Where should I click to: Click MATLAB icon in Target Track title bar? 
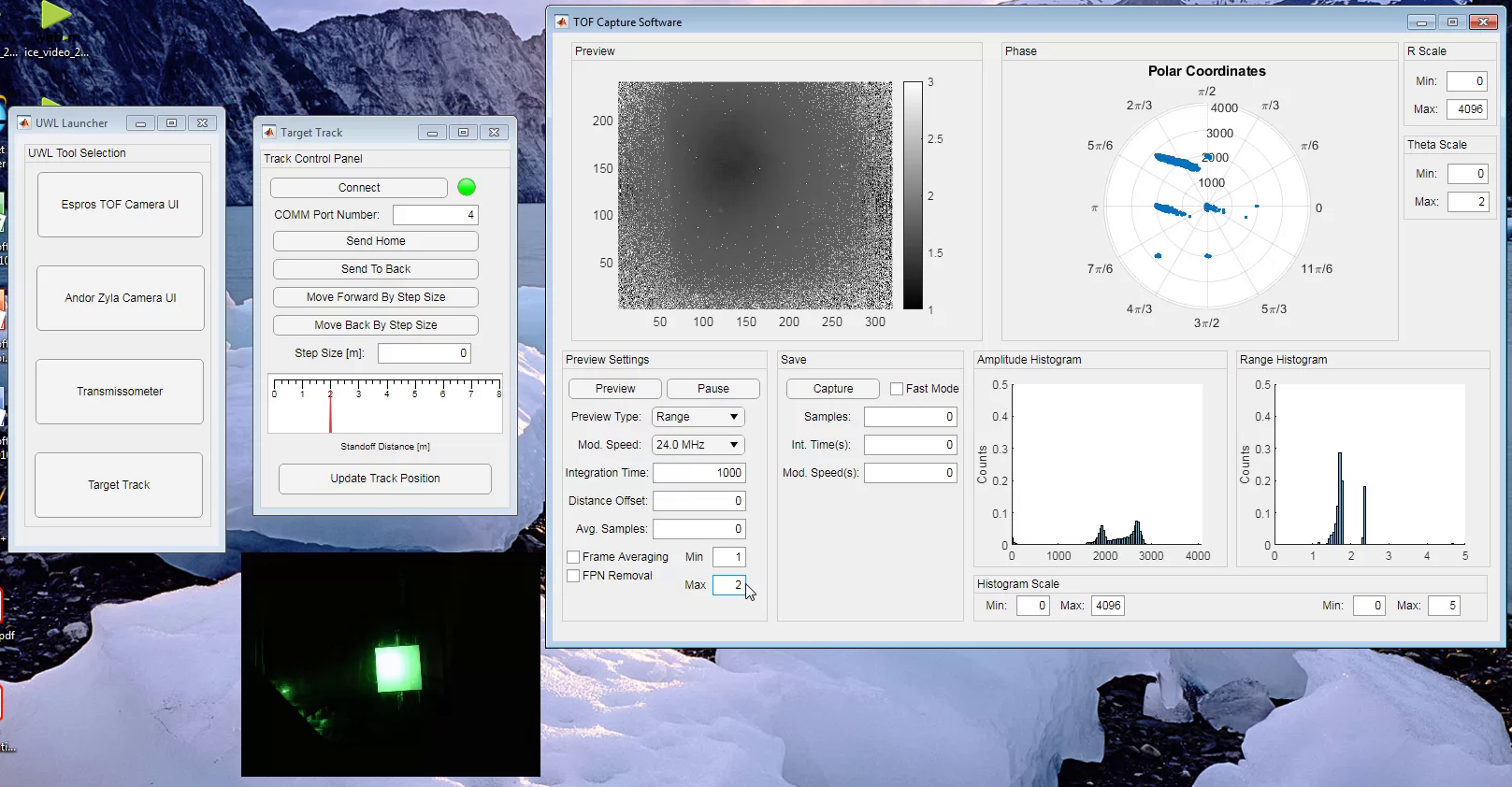click(x=269, y=132)
